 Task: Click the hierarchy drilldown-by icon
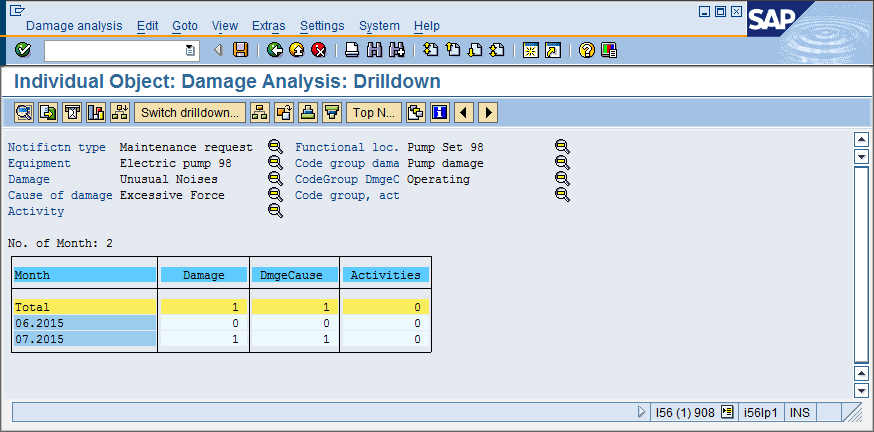point(120,113)
